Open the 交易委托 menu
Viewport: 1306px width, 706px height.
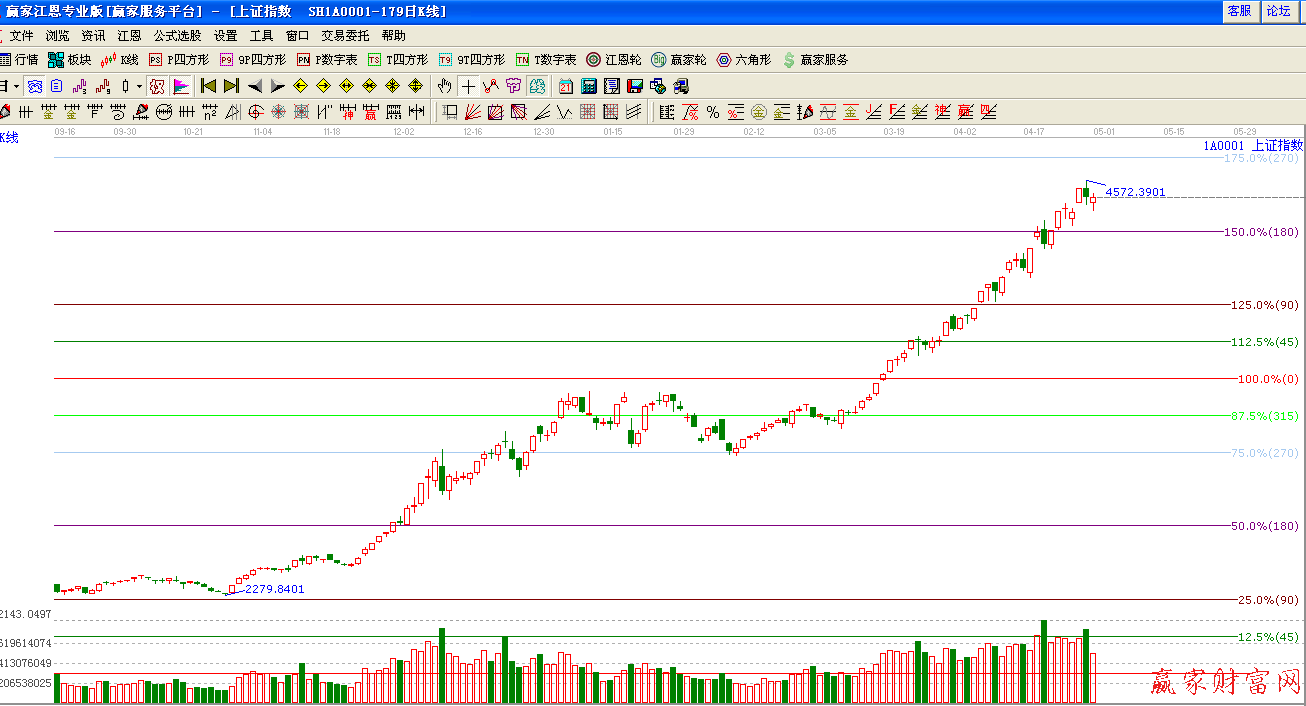point(345,36)
